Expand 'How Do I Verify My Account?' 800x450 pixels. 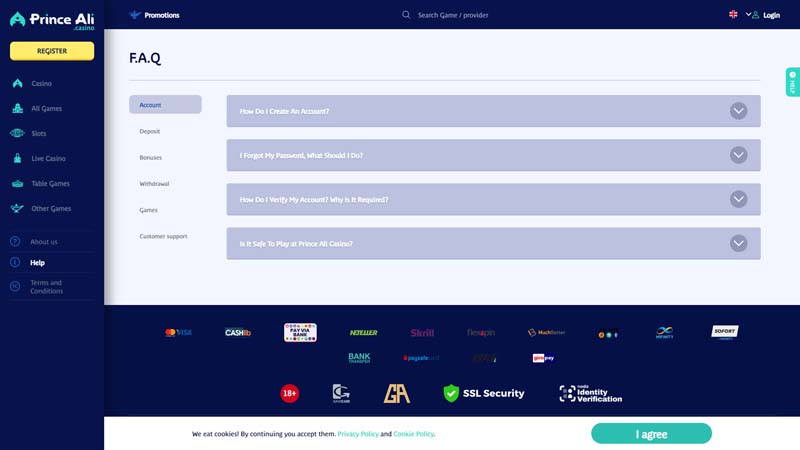(738, 199)
